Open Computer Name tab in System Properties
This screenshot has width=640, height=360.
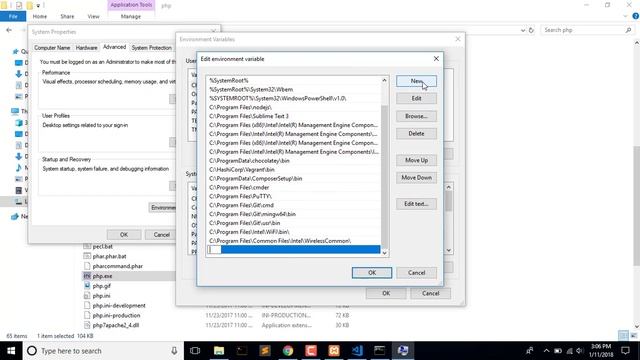tap(52, 48)
